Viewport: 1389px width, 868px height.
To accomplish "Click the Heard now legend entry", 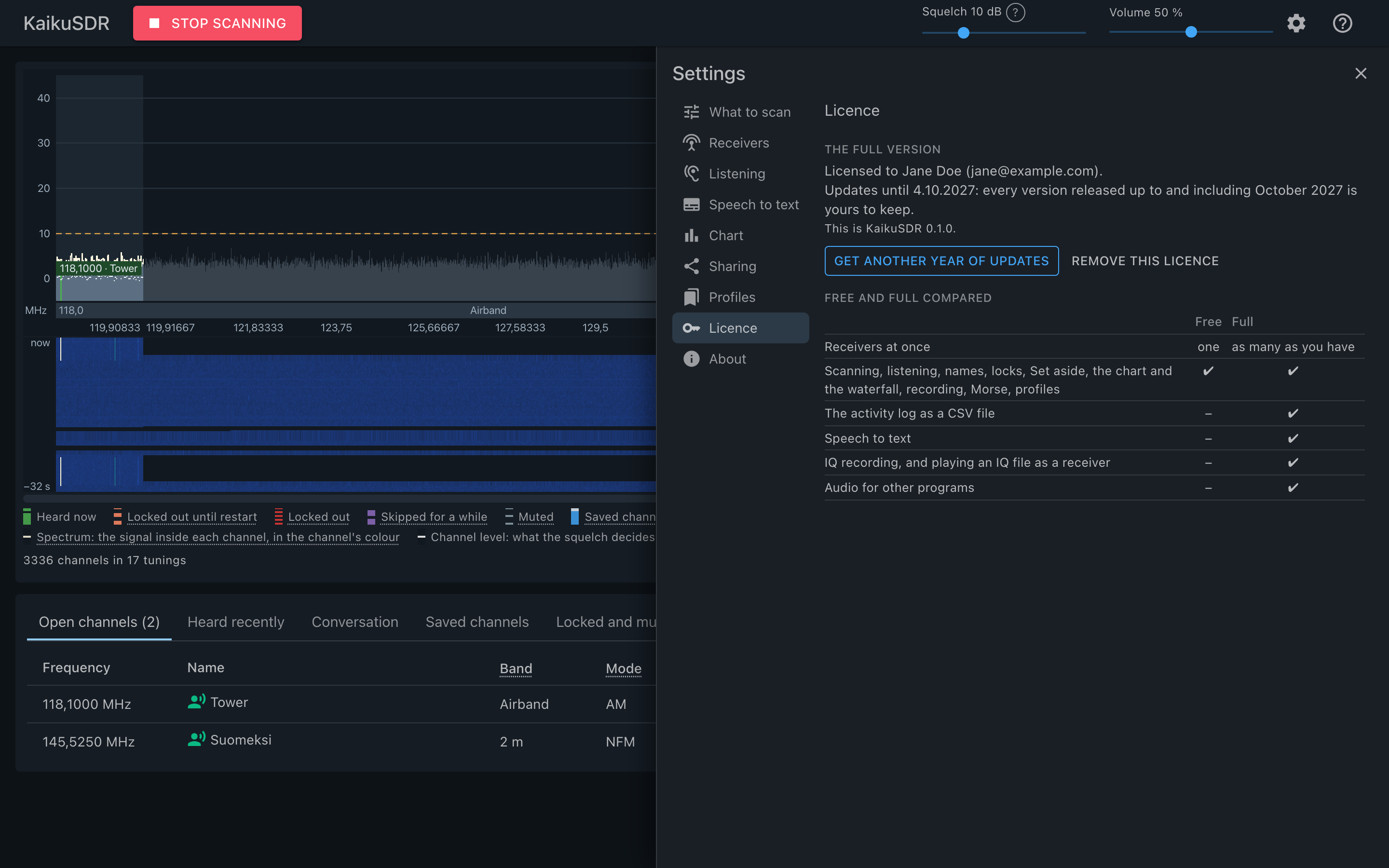I will [x=60, y=516].
